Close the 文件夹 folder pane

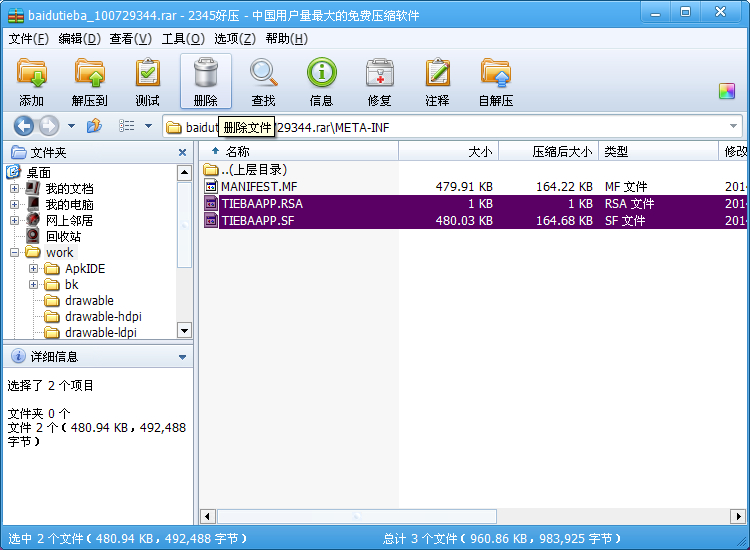(182, 153)
